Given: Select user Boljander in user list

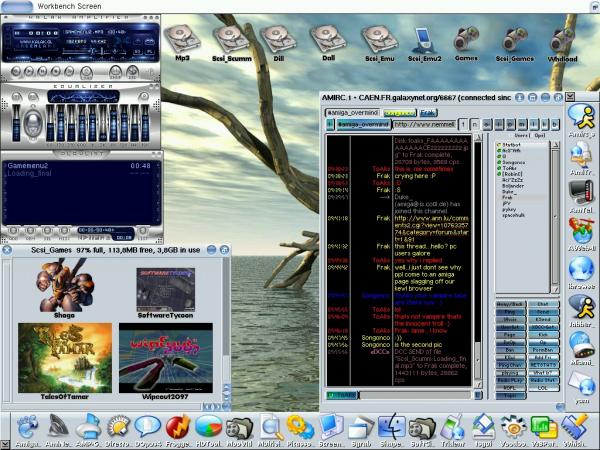Looking at the screenshot, I should 513,186.
